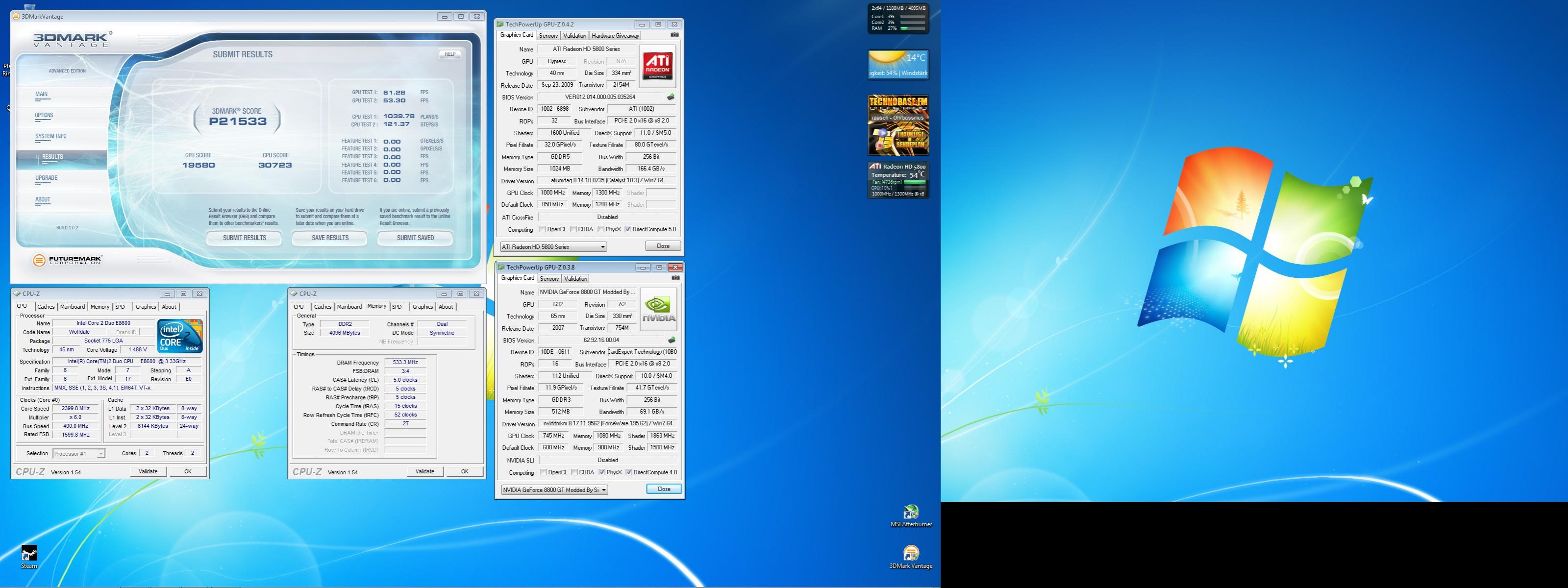This screenshot has width=1568, height=588.
Task: Select MAIN in 3DMark Vantage sidebar
Action: 41,95
